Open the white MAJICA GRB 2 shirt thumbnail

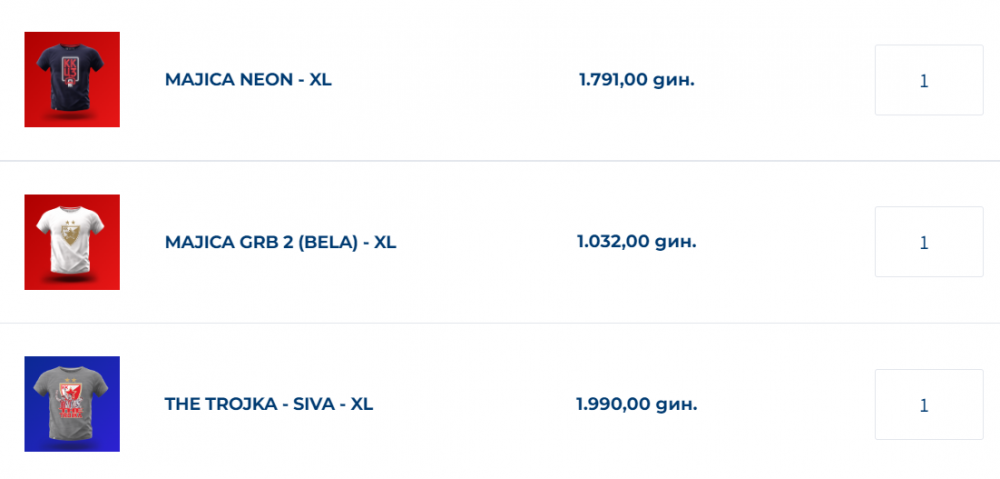click(x=72, y=242)
